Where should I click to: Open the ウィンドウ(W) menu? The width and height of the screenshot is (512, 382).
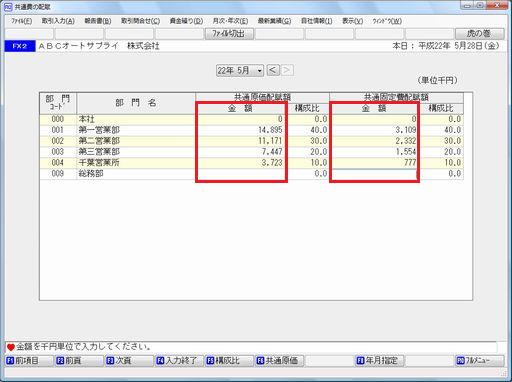387,21
